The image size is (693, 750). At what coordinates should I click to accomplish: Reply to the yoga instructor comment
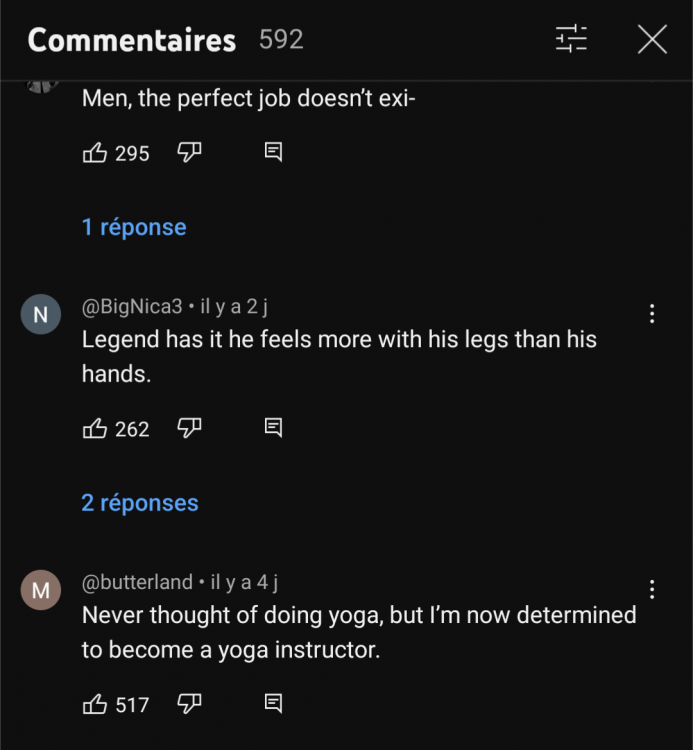(272, 705)
